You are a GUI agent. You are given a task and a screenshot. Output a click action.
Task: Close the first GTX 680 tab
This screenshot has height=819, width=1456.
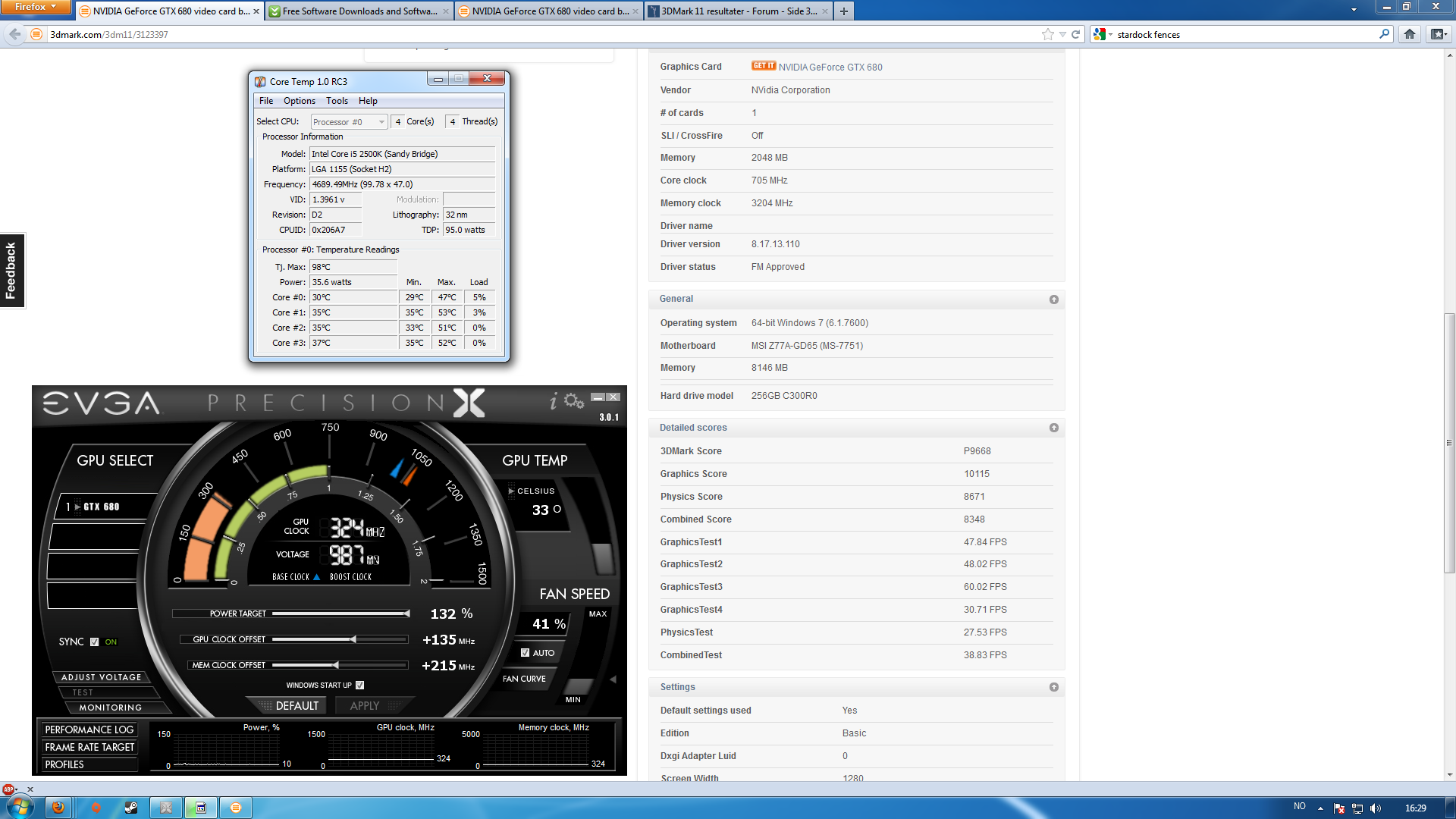pyautogui.click(x=256, y=11)
